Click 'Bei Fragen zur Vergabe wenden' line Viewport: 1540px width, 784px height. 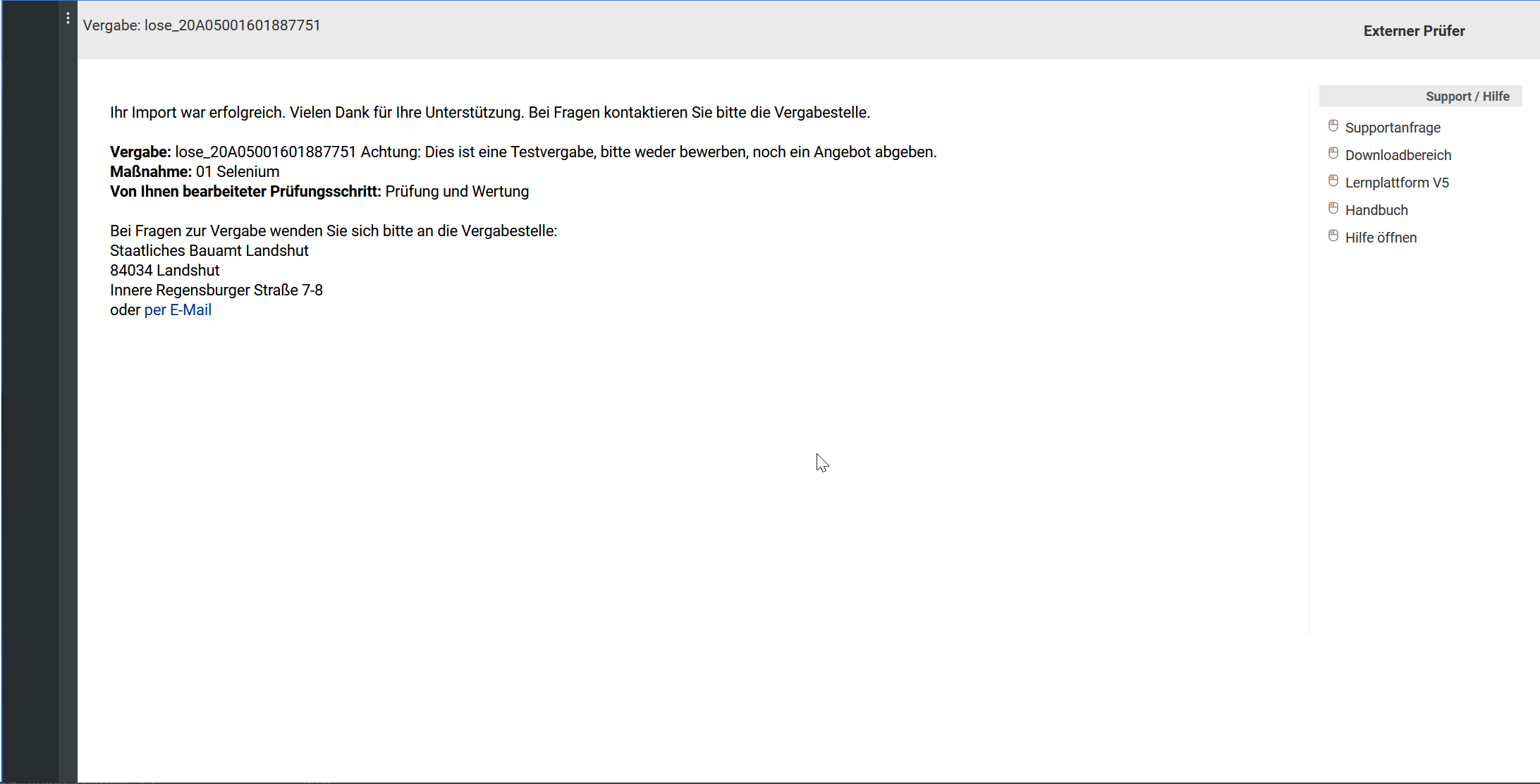point(334,231)
